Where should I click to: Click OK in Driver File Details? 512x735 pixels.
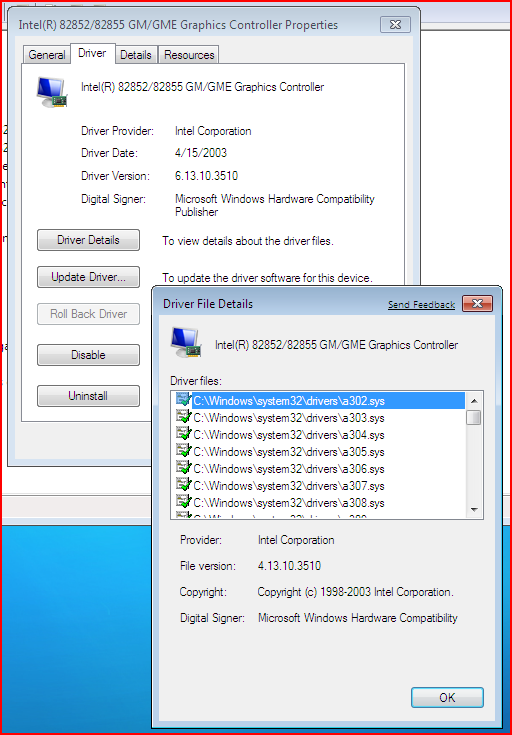(447, 698)
